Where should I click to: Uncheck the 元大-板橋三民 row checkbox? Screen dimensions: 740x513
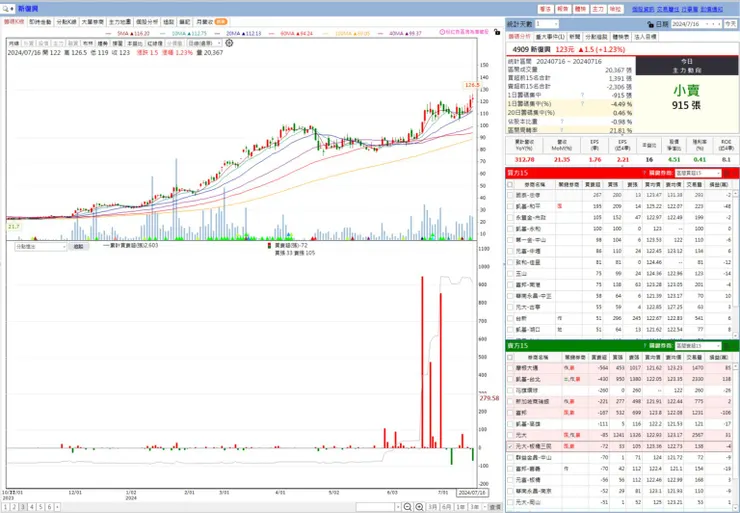pos(510,446)
